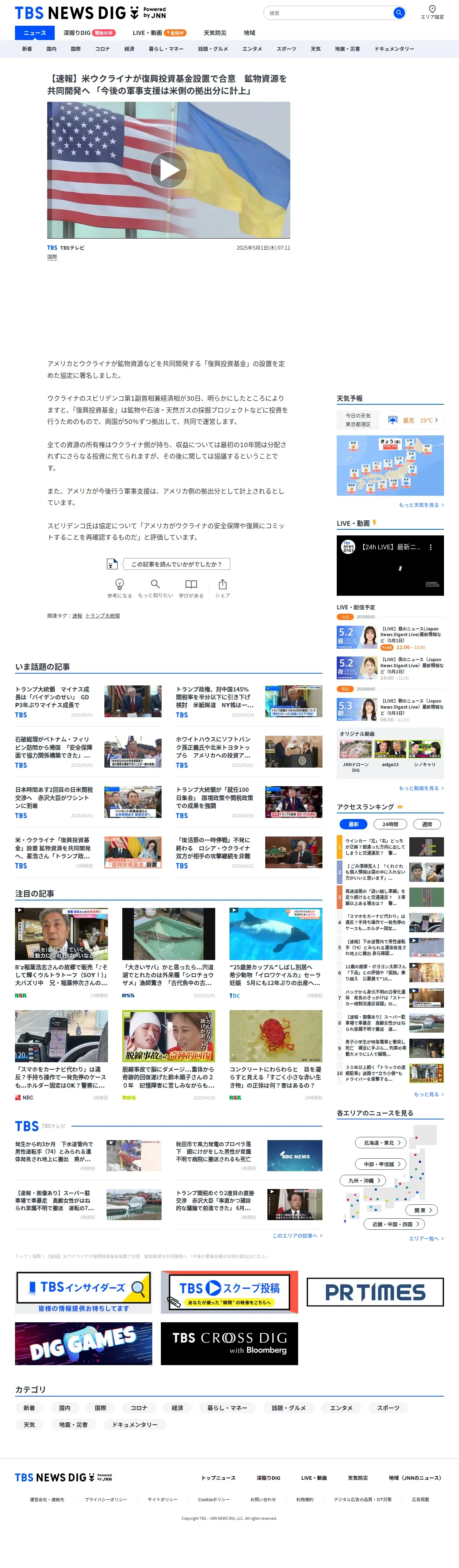Open 利用規約 in the footer

point(305,1499)
